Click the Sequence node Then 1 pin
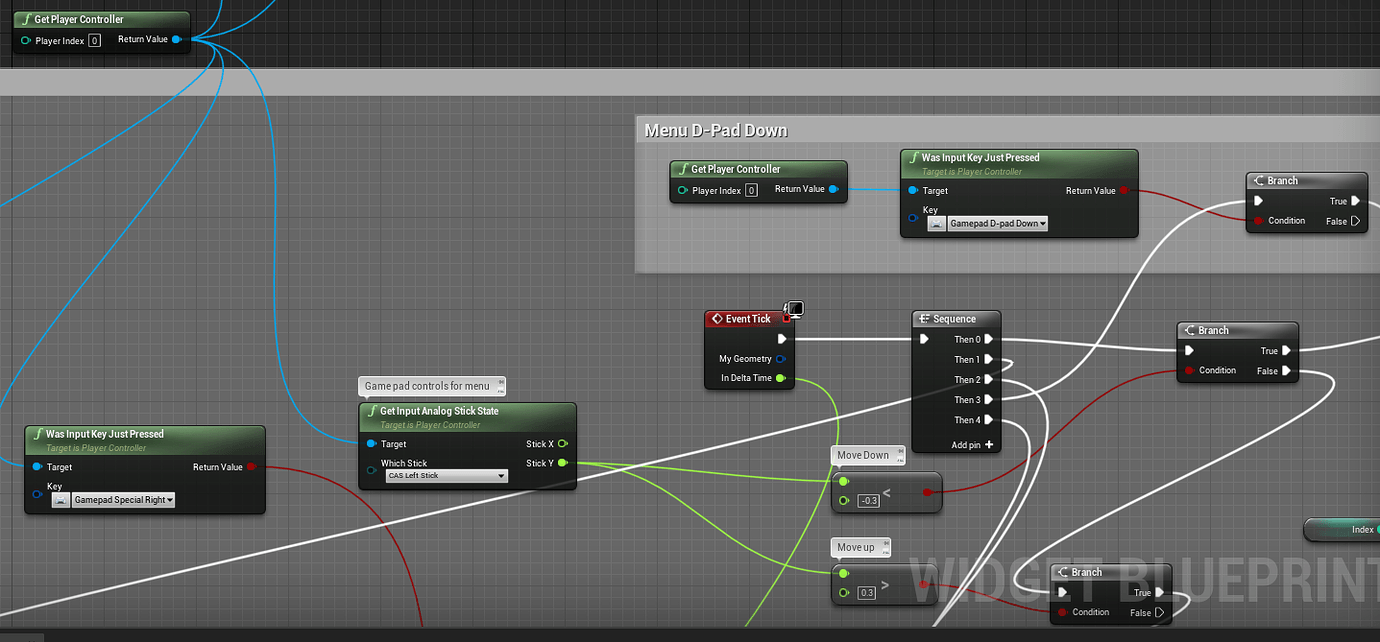1380x642 pixels. point(988,359)
